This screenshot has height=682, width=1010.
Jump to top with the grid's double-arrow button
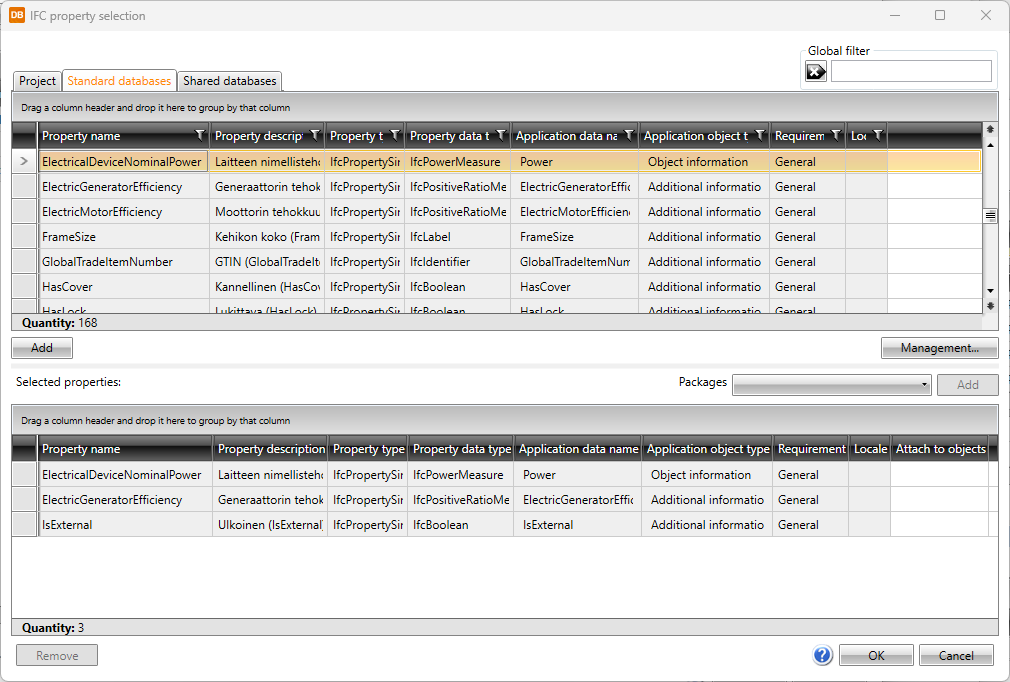pos(990,129)
